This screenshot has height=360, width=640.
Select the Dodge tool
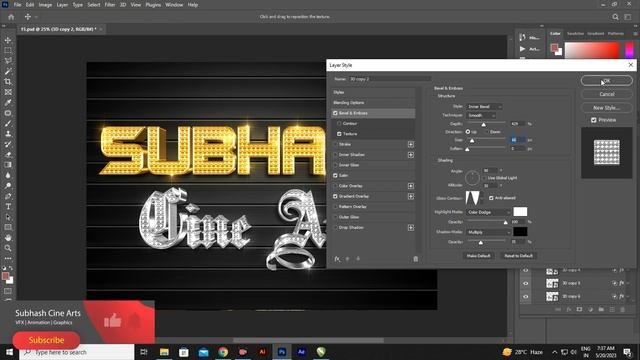coord(8,186)
